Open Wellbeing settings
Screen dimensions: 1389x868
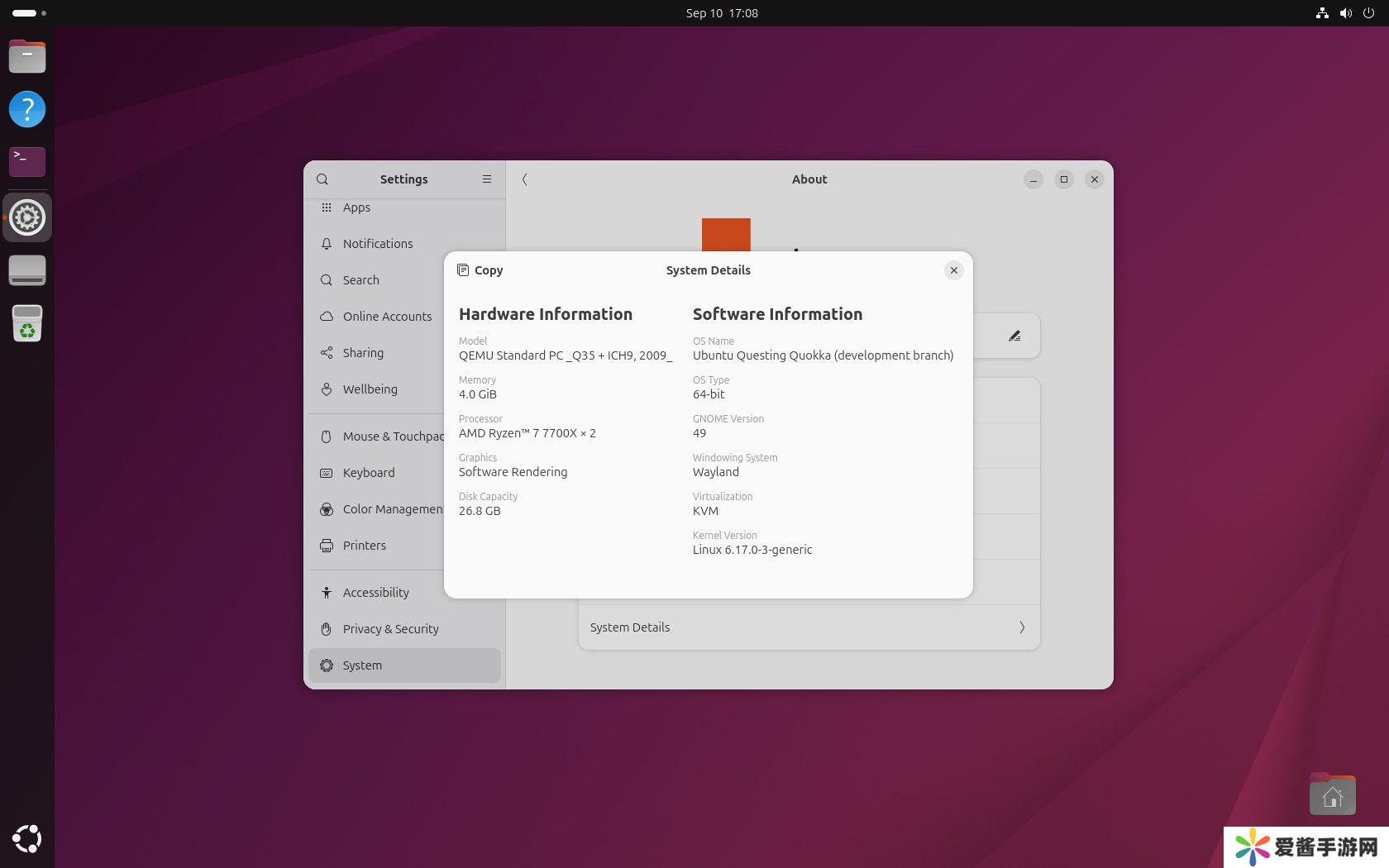click(x=370, y=389)
